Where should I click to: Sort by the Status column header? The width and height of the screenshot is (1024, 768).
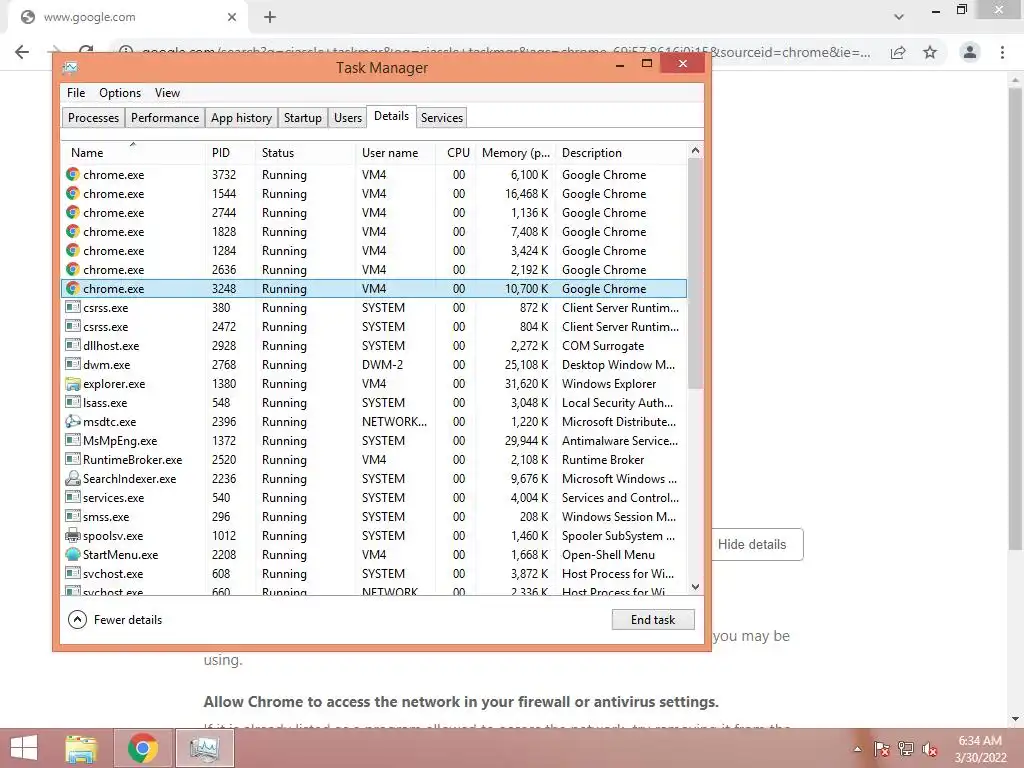tap(304, 152)
